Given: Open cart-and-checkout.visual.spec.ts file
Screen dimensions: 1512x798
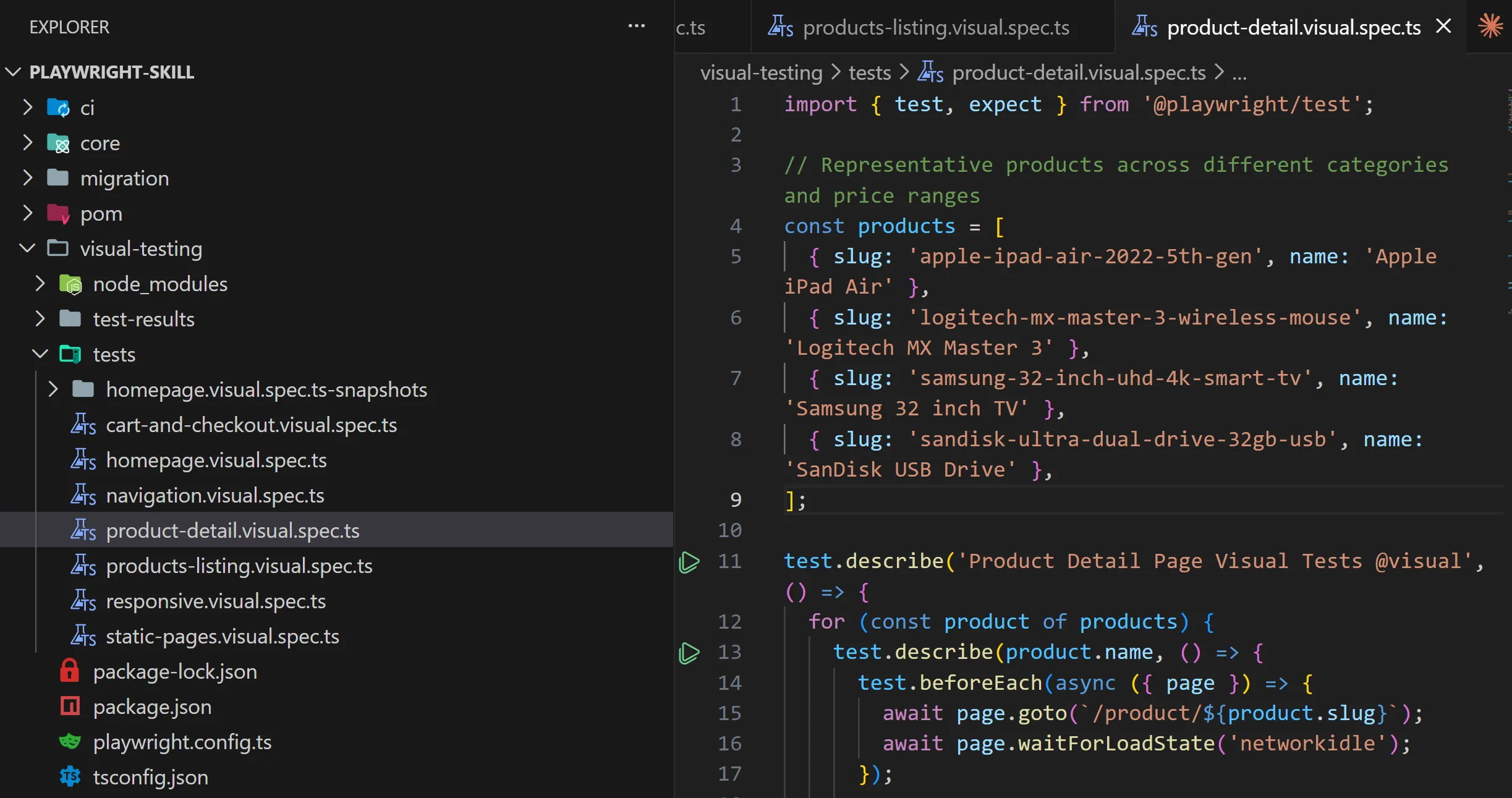Looking at the screenshot, I should pos(251,425).
